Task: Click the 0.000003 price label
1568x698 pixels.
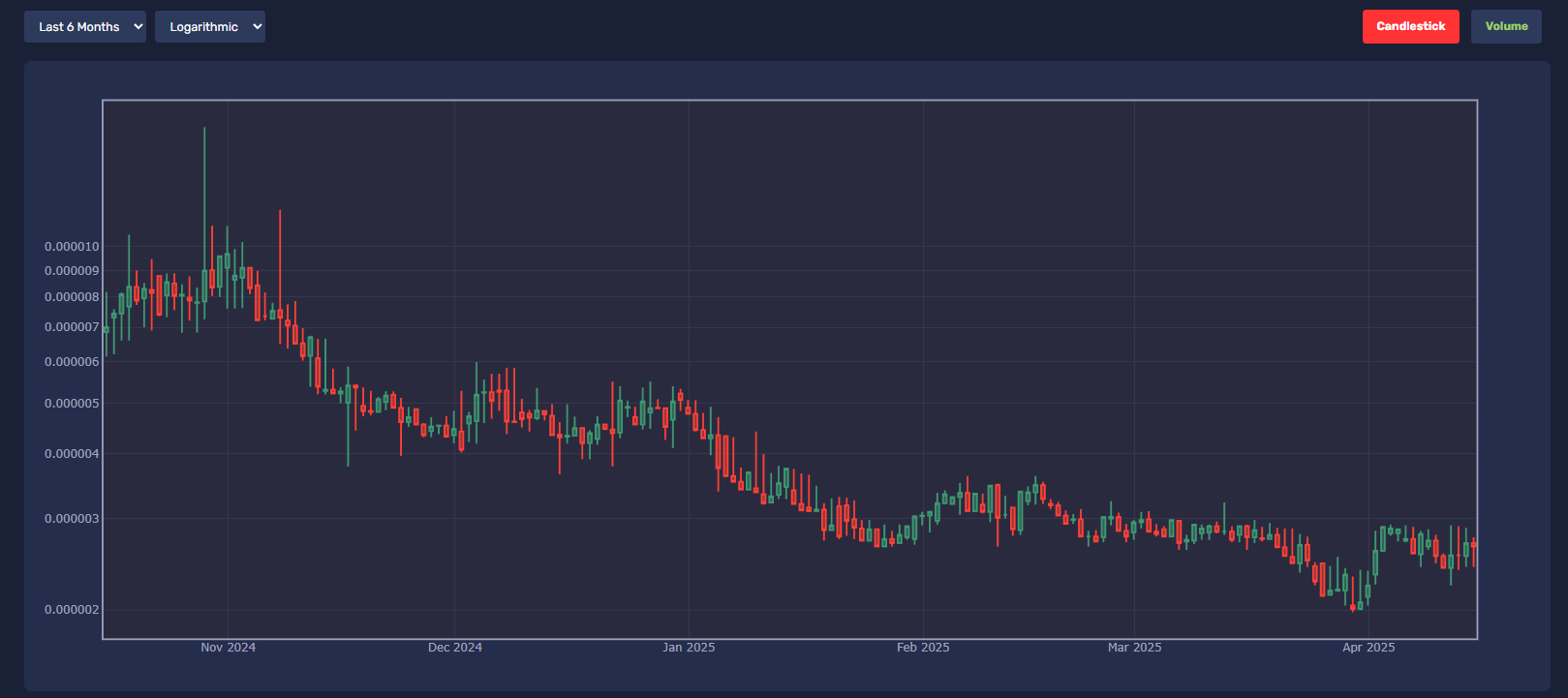Action: pos(72,519)
